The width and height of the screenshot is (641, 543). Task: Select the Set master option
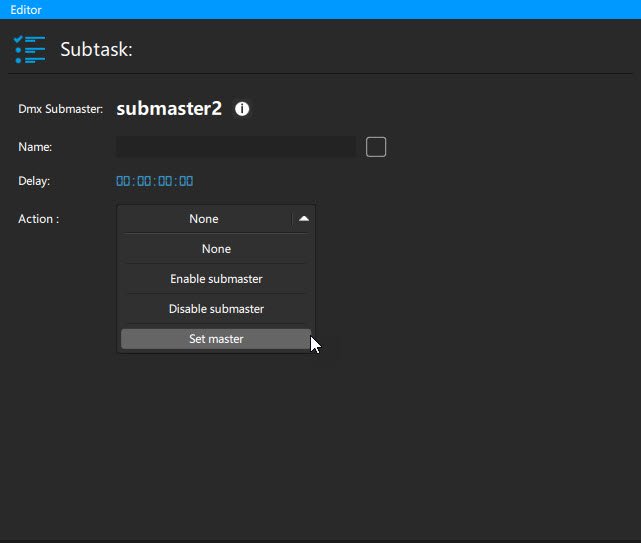(216, 339)
